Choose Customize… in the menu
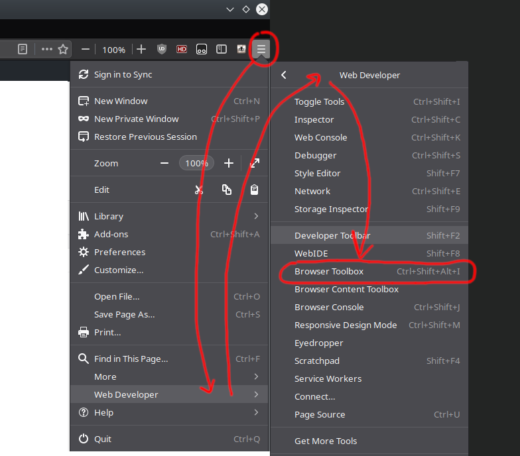 tap(169, 270)
